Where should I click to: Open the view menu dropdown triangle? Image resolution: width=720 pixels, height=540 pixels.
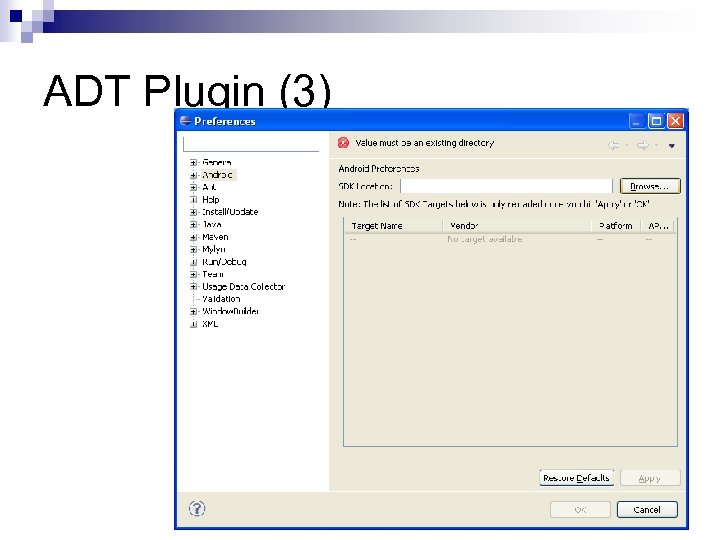[672, 146]
